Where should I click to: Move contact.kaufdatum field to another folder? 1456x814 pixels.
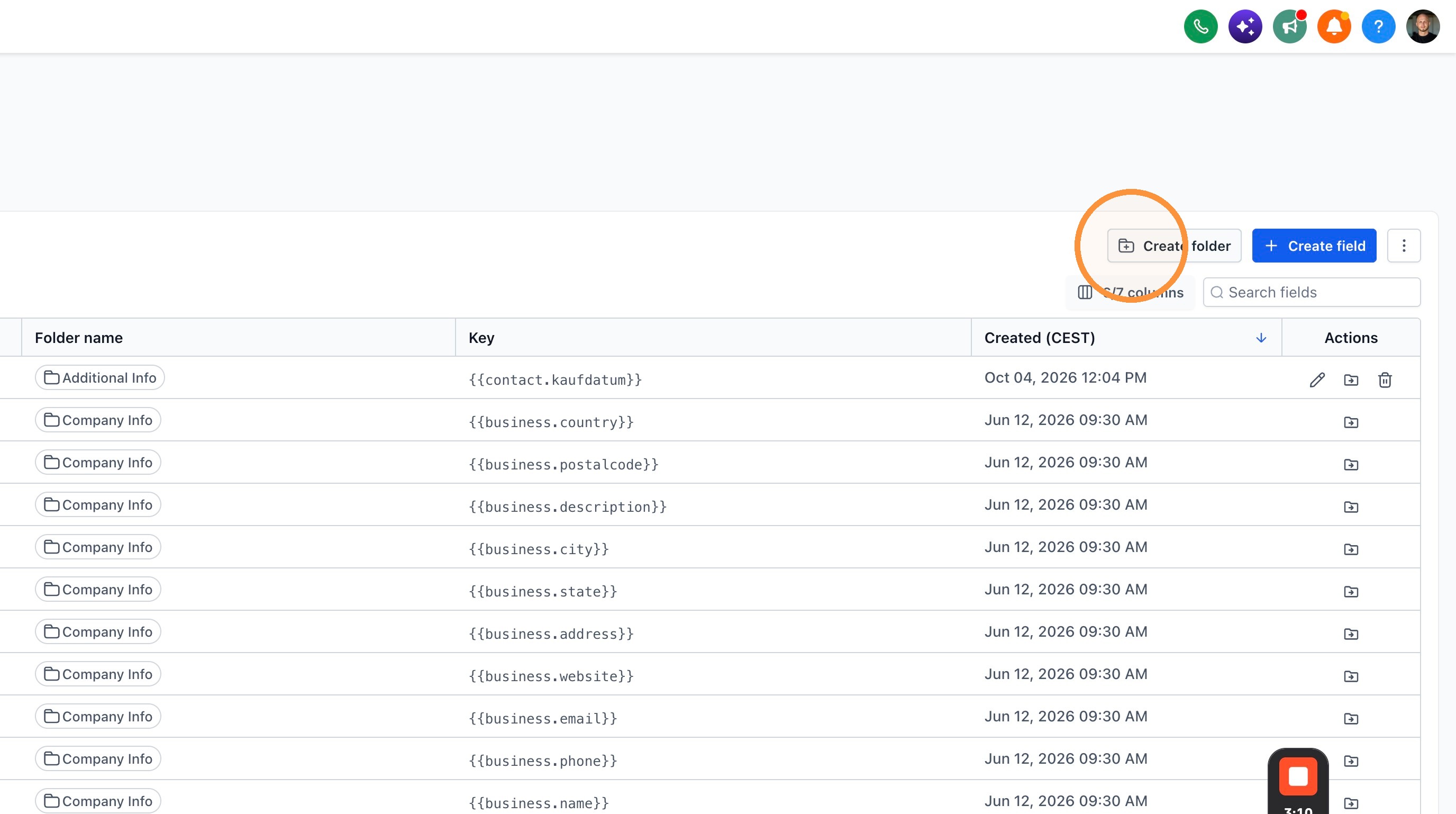click(x=1351, y=380)
